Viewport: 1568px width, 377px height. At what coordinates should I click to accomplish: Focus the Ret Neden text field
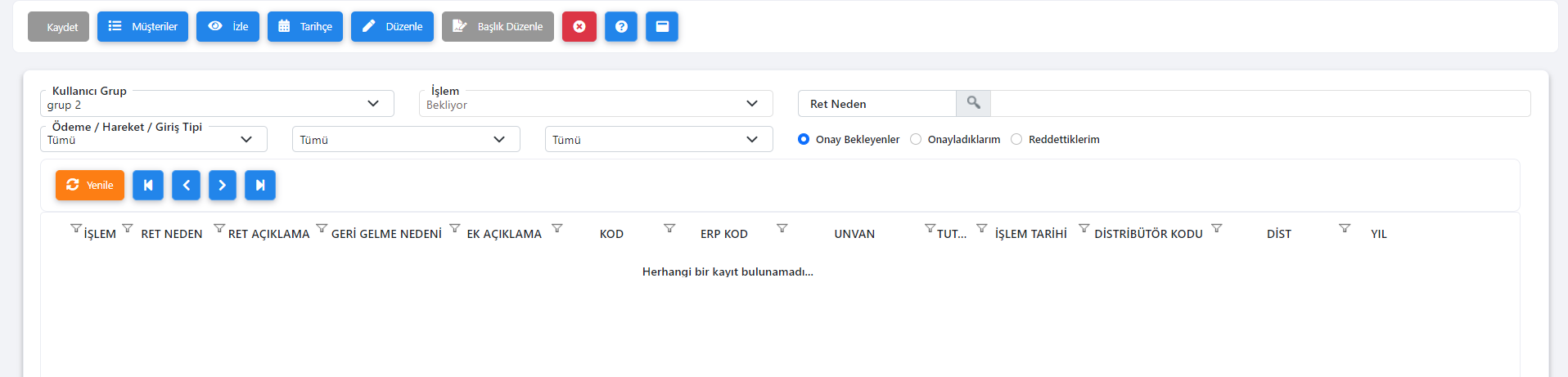click(1260, 103)
